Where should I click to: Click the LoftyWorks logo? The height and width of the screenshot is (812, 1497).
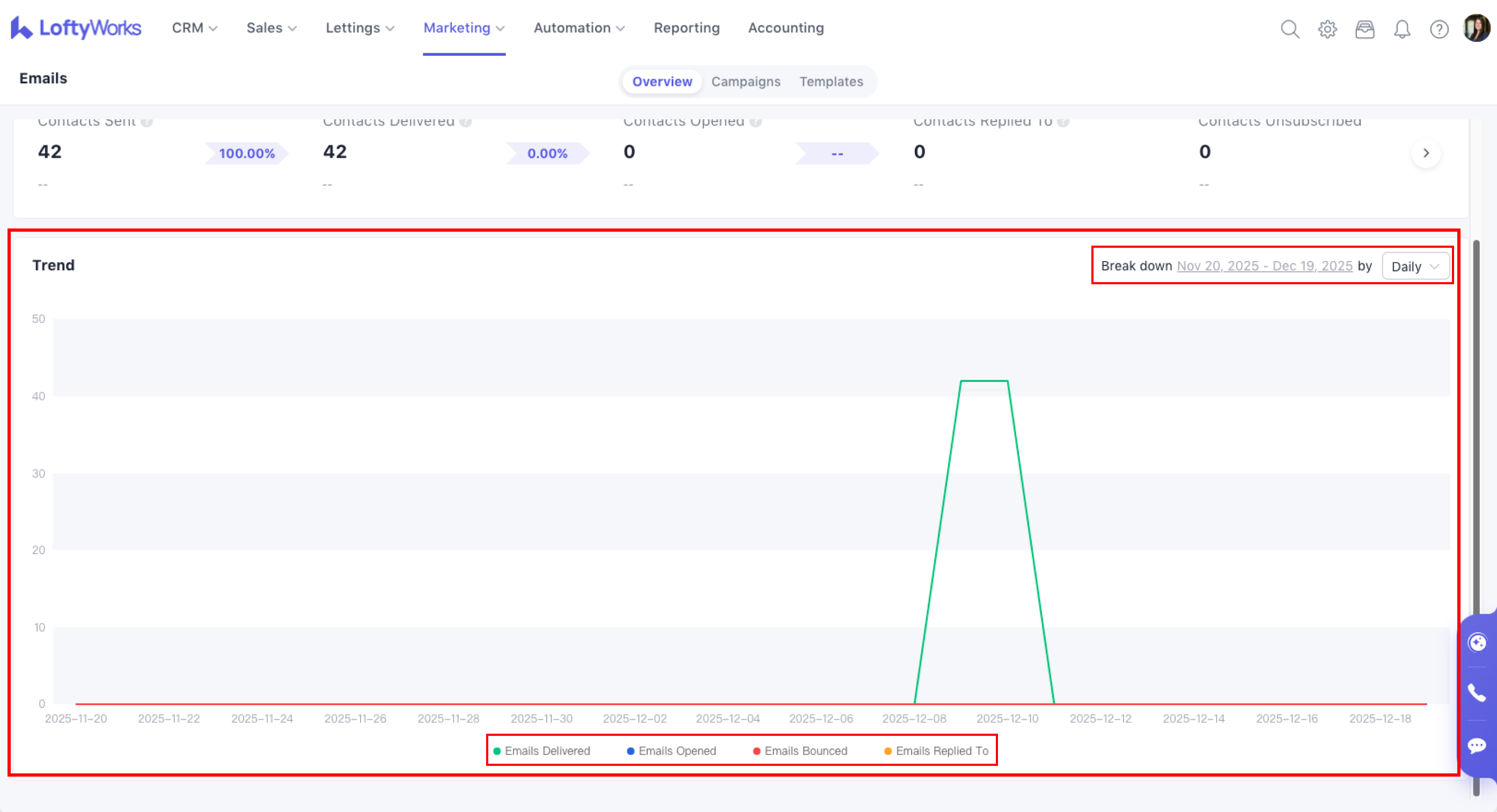76,28
